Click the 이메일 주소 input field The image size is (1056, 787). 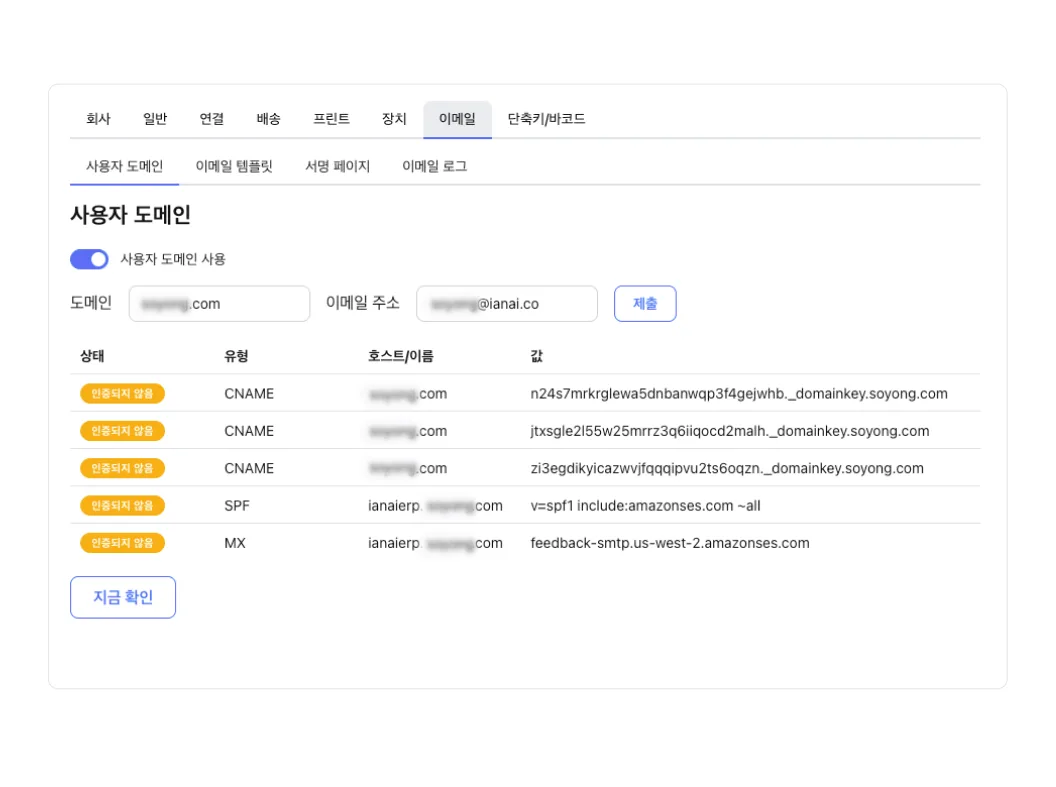coord(507,303)
